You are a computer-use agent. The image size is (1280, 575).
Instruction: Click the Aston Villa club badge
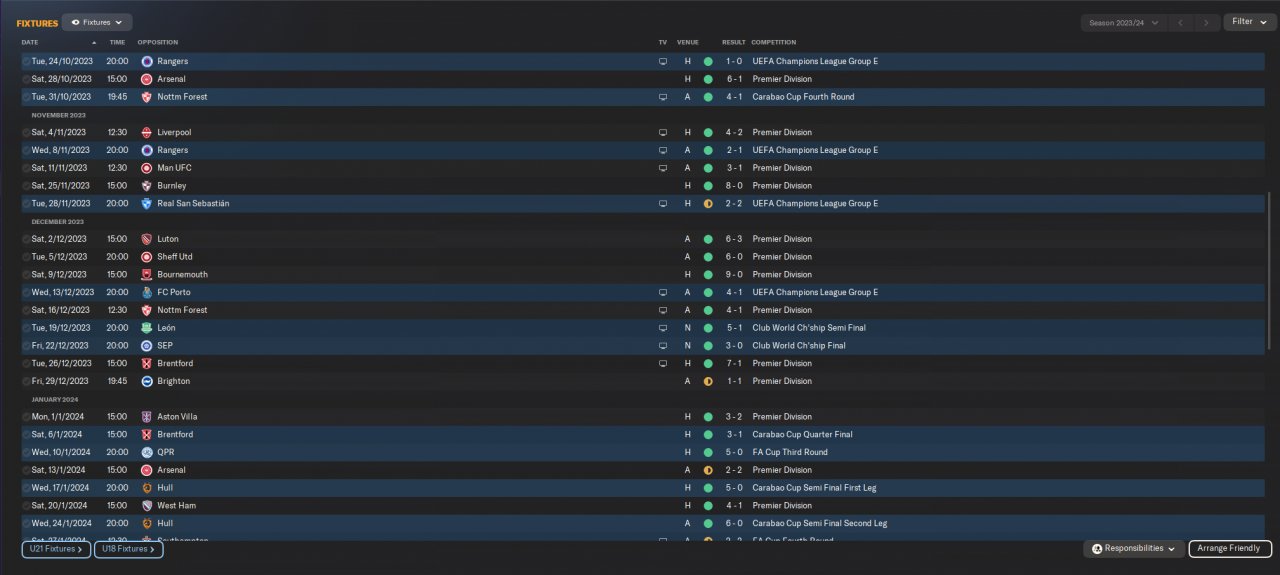pyautogui.click(x=147, y=417)
